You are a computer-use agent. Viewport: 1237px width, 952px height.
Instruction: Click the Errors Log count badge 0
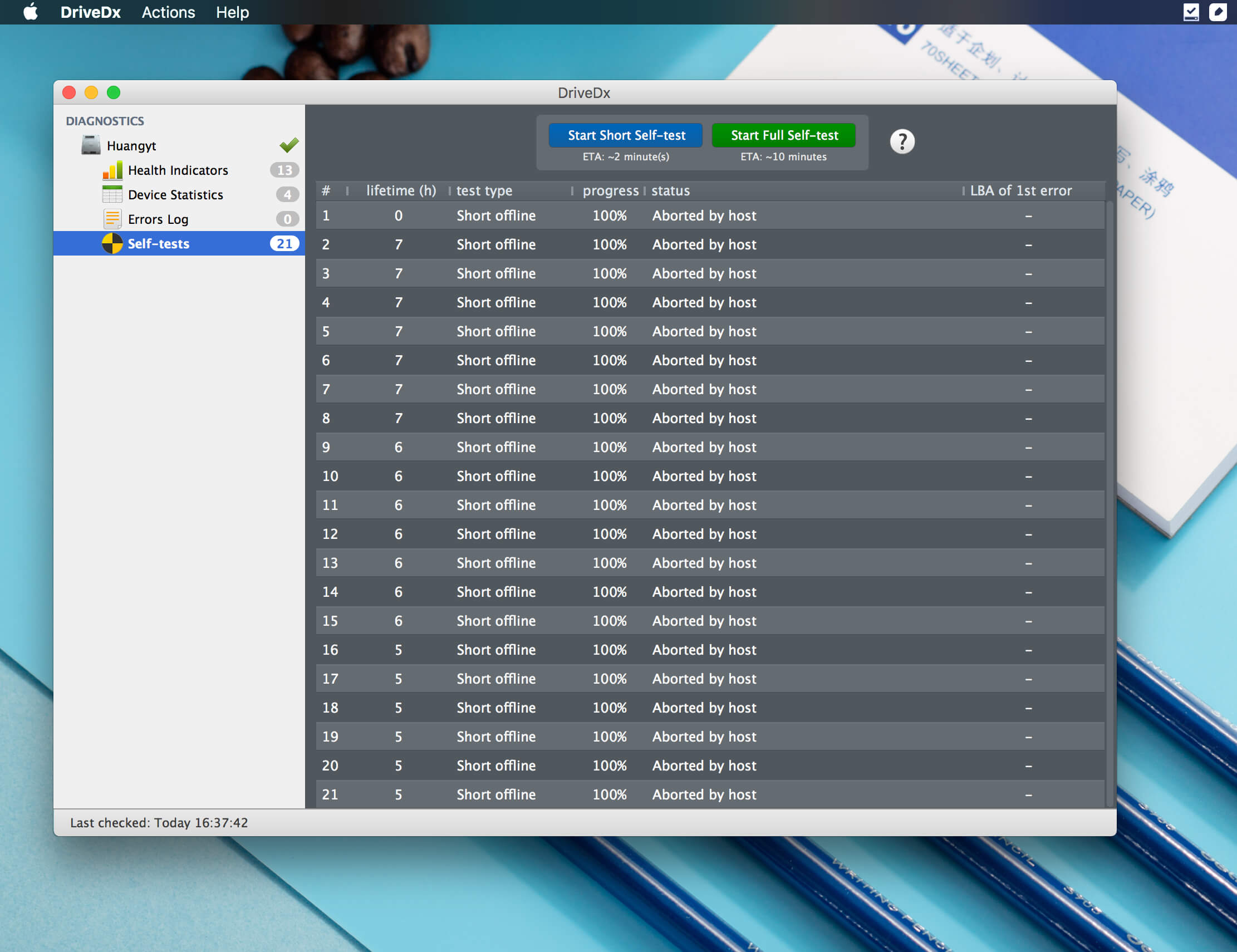(x=287, y=219)
